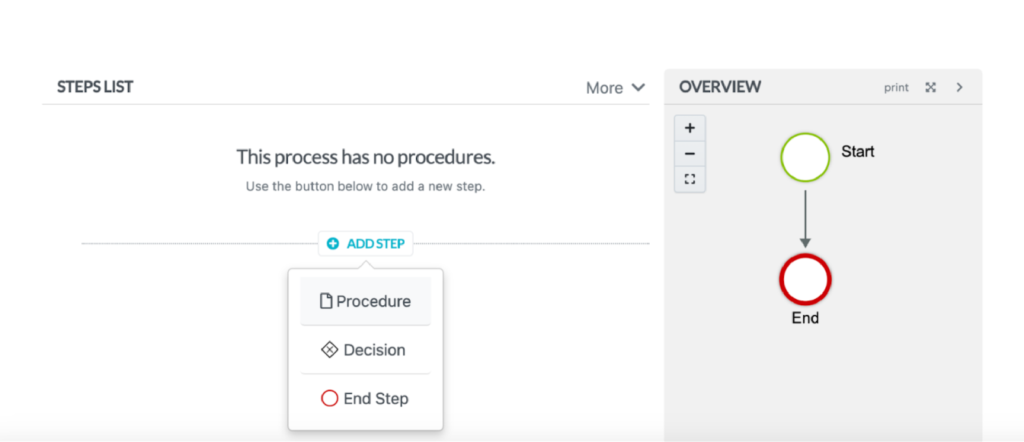Pick End Step from the add step menu

tap(365, 398)
